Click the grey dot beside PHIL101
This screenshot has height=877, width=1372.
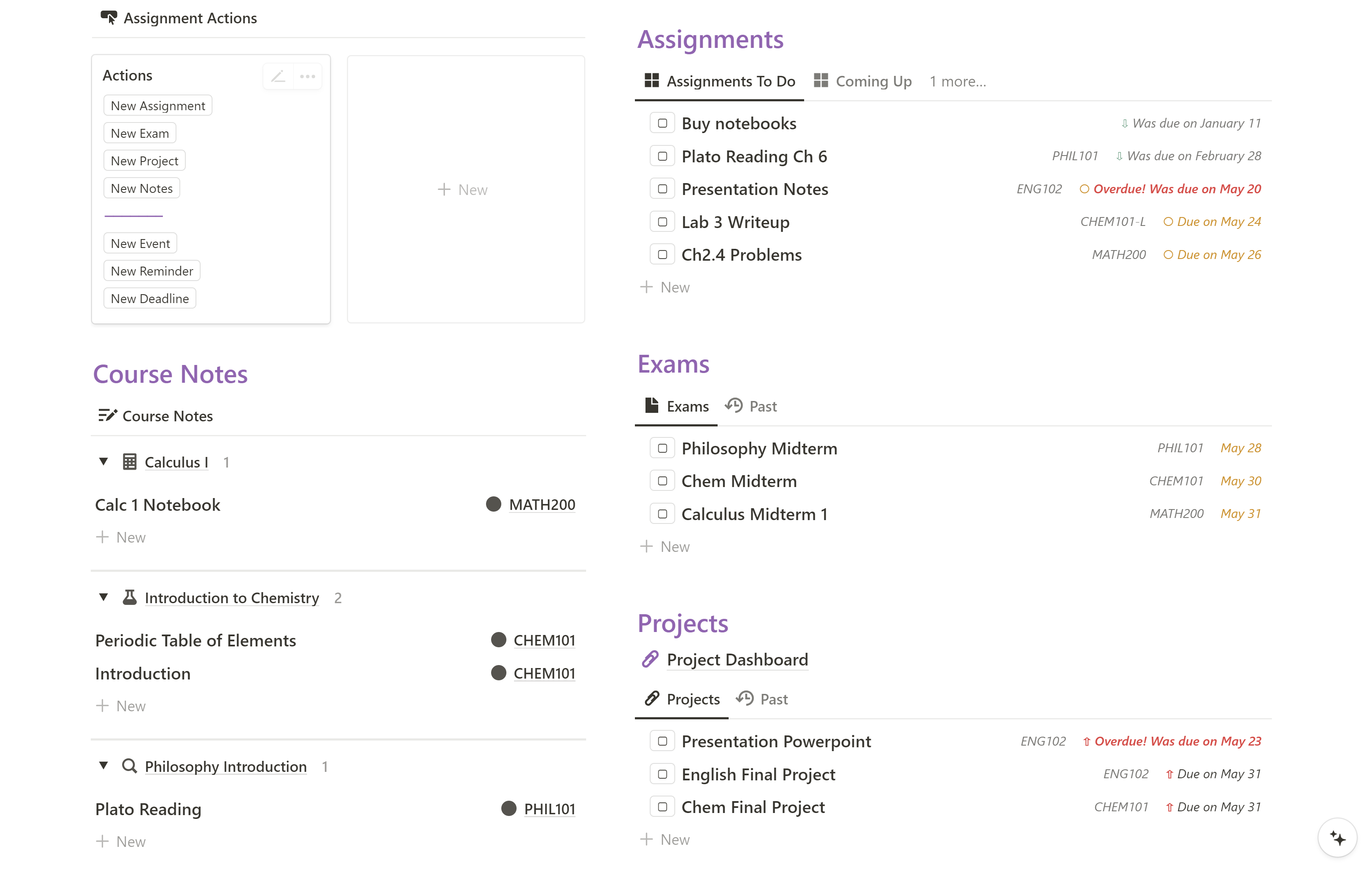(508, 809)
